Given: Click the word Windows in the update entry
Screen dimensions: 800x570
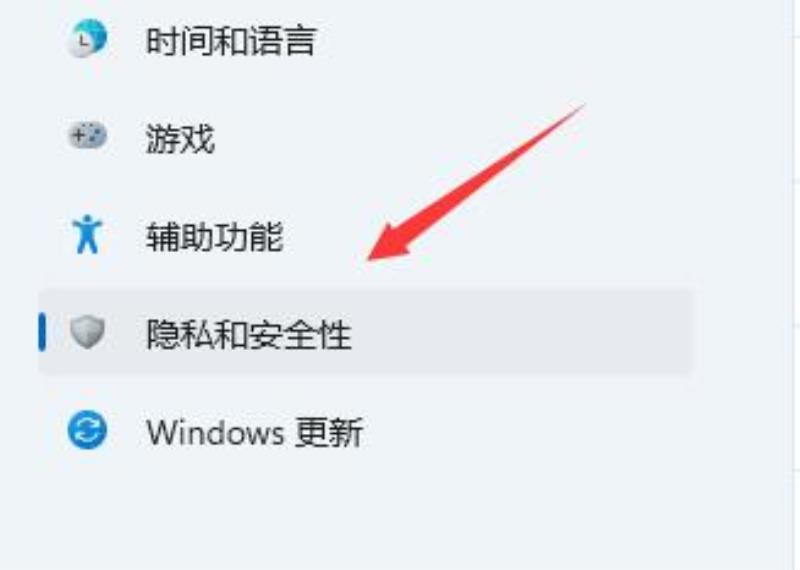Looking at the screenshot, I should pos(215,433).
